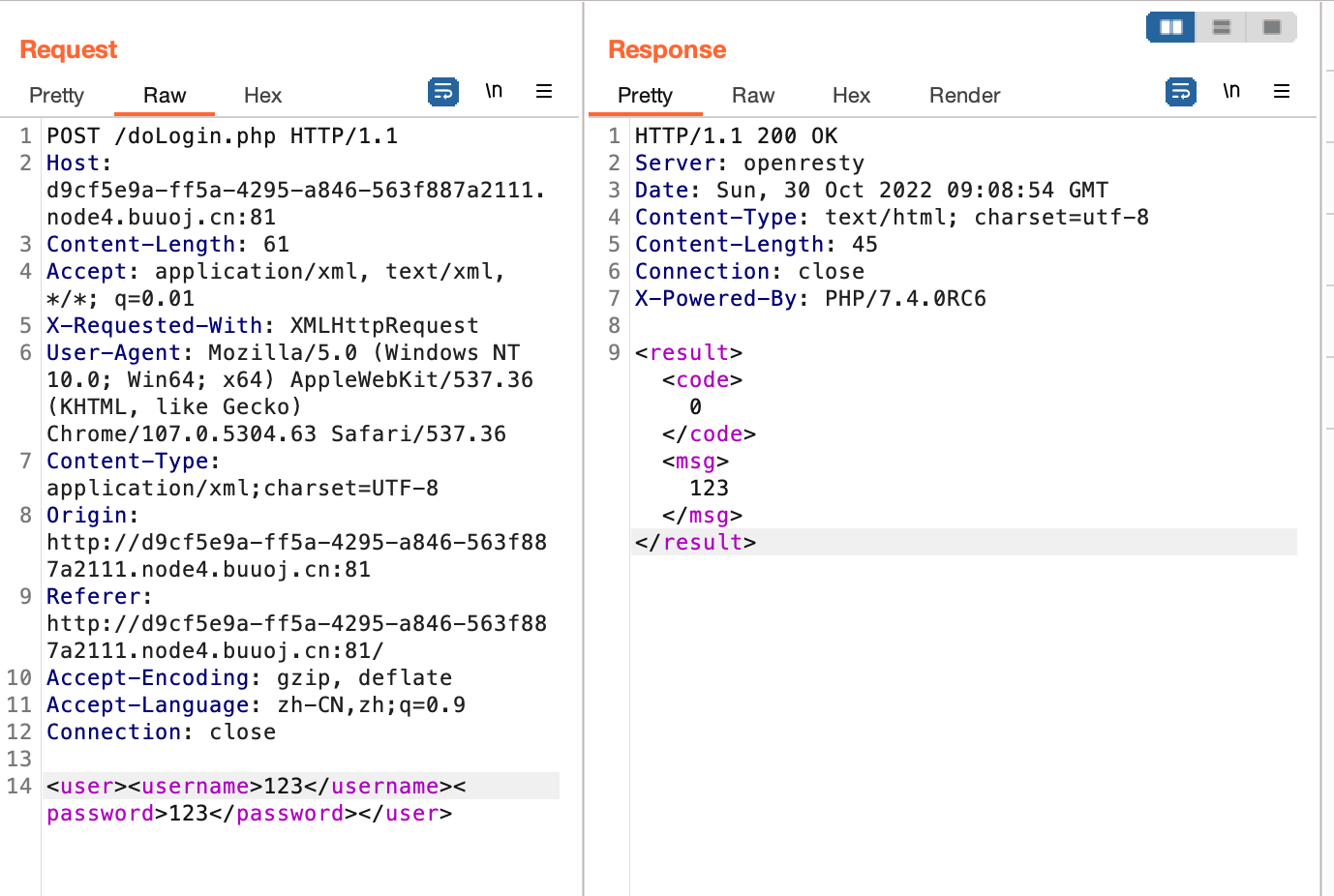1334x896 pixels.
Task: Open Response panel hamburger options menu
Action: pyautogui.click(x=1282, y=91)
